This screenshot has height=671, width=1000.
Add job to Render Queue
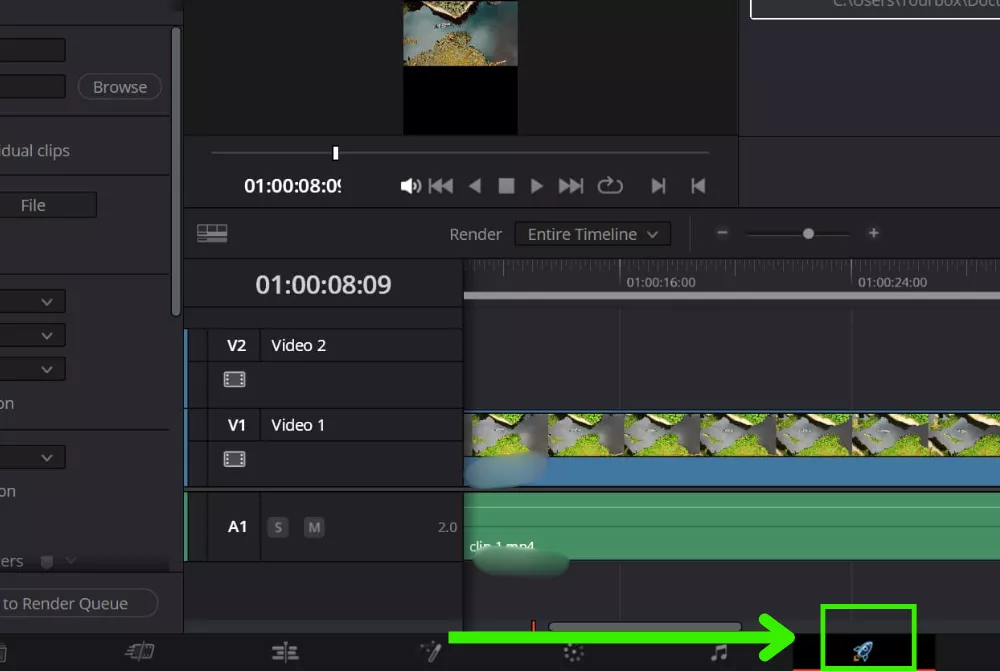pos(70,603)
